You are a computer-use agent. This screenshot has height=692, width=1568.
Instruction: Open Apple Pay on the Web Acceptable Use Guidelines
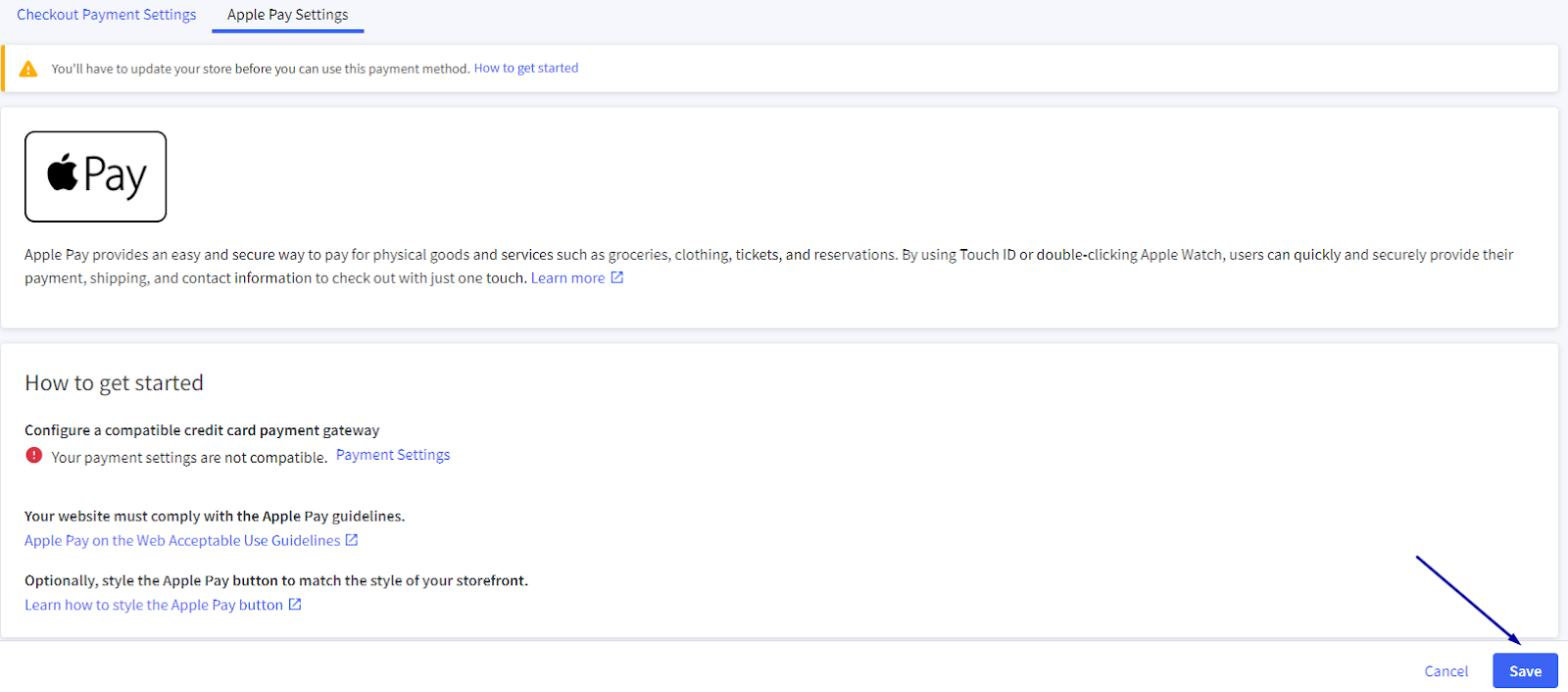point(182,541)
